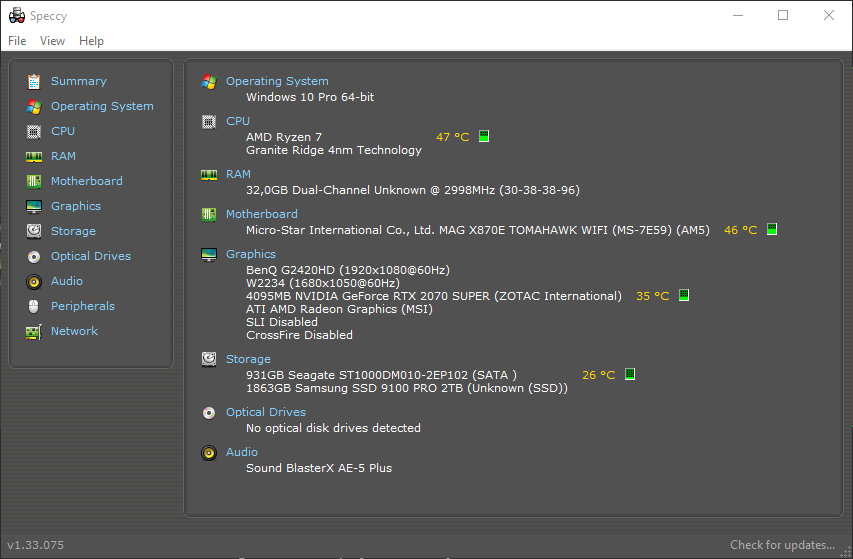Click the drive icon beside main Storage heading
853x559 pixels.
(209, 359)
